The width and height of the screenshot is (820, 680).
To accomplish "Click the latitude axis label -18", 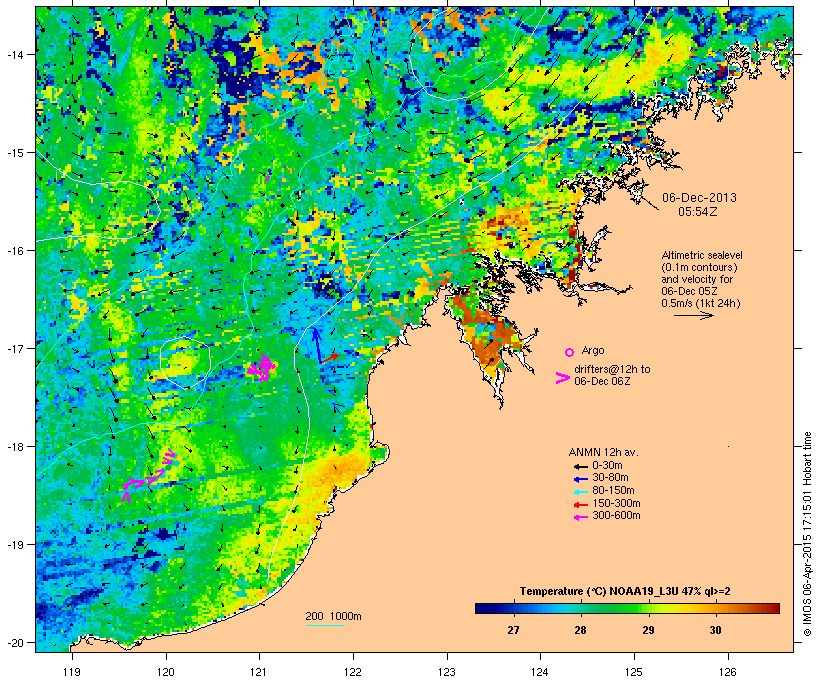I will [14, 447].
